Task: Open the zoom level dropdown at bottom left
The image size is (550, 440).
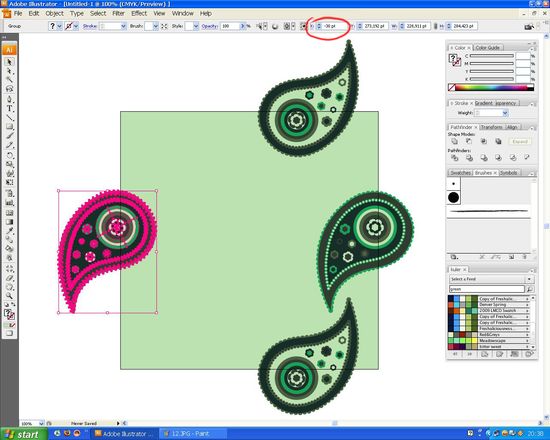Action: (41, 424)
